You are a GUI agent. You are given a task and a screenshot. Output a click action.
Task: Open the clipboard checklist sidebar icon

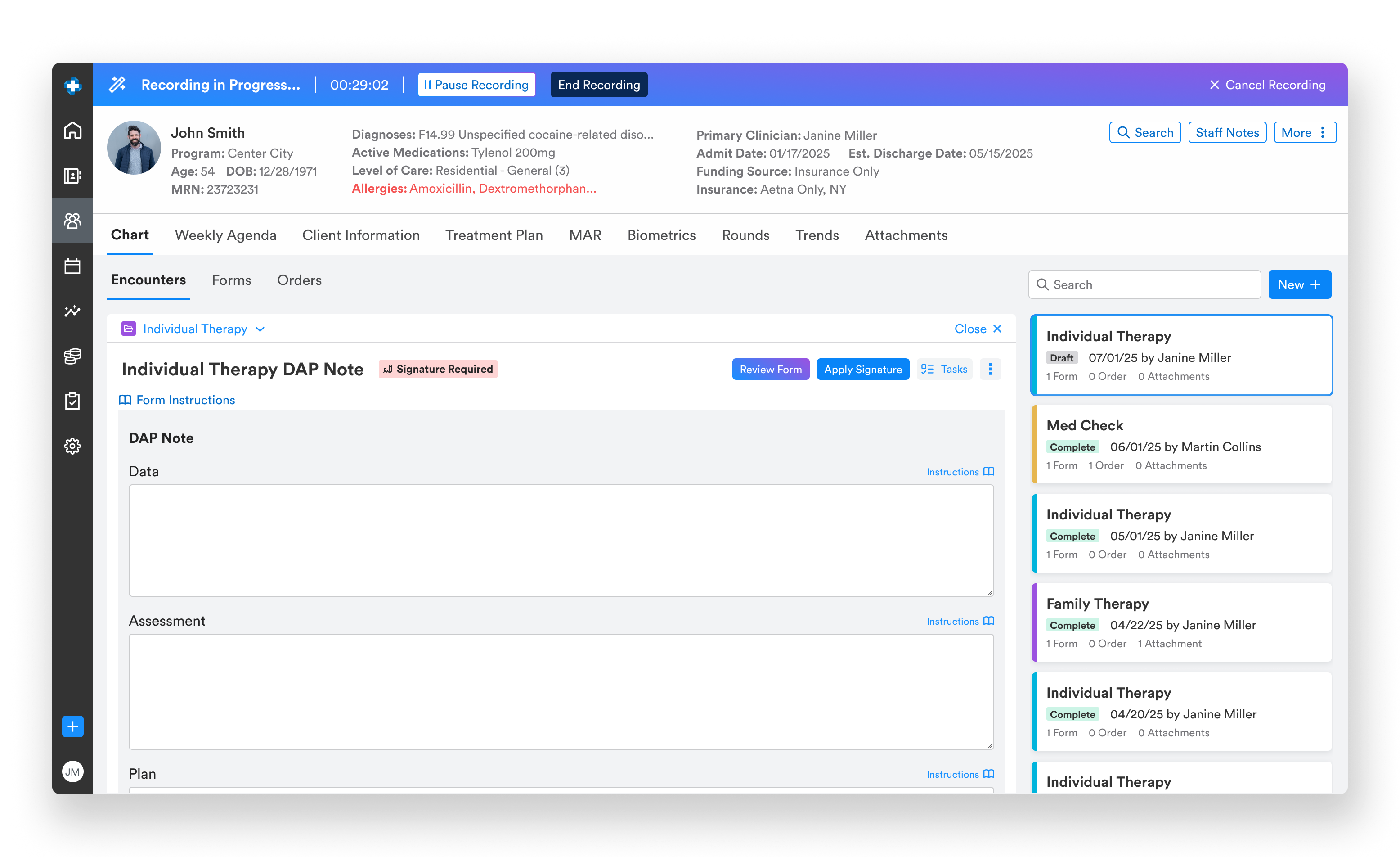(72, 401)
